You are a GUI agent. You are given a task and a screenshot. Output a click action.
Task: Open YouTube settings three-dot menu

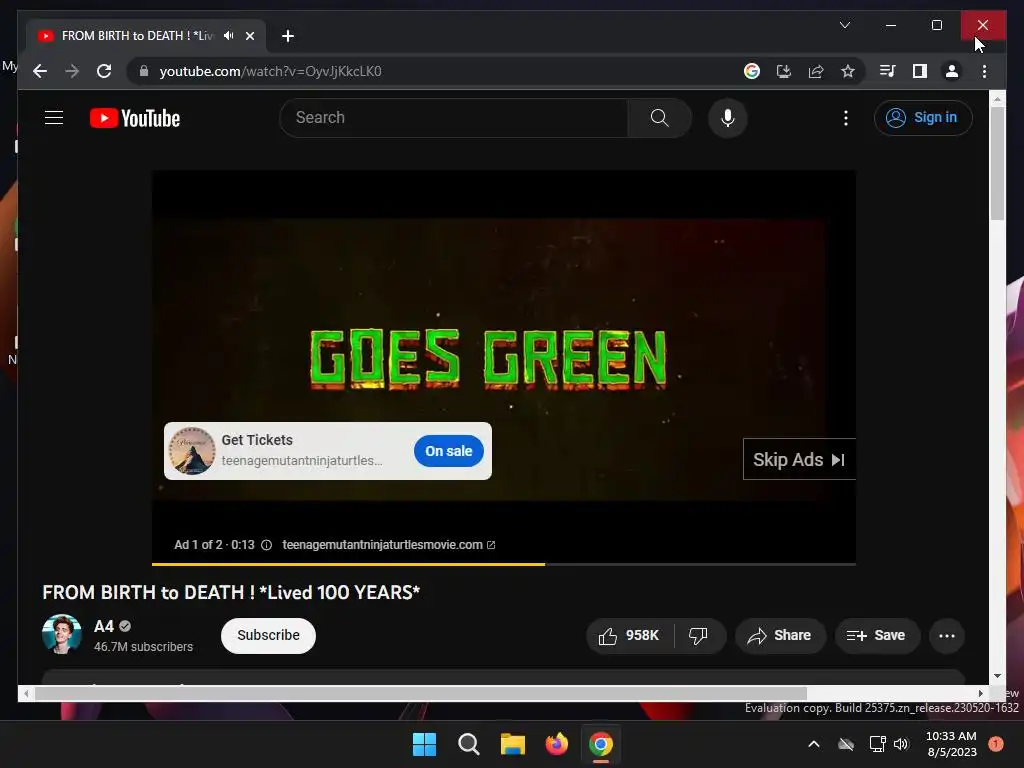click(x=846, y=118)
